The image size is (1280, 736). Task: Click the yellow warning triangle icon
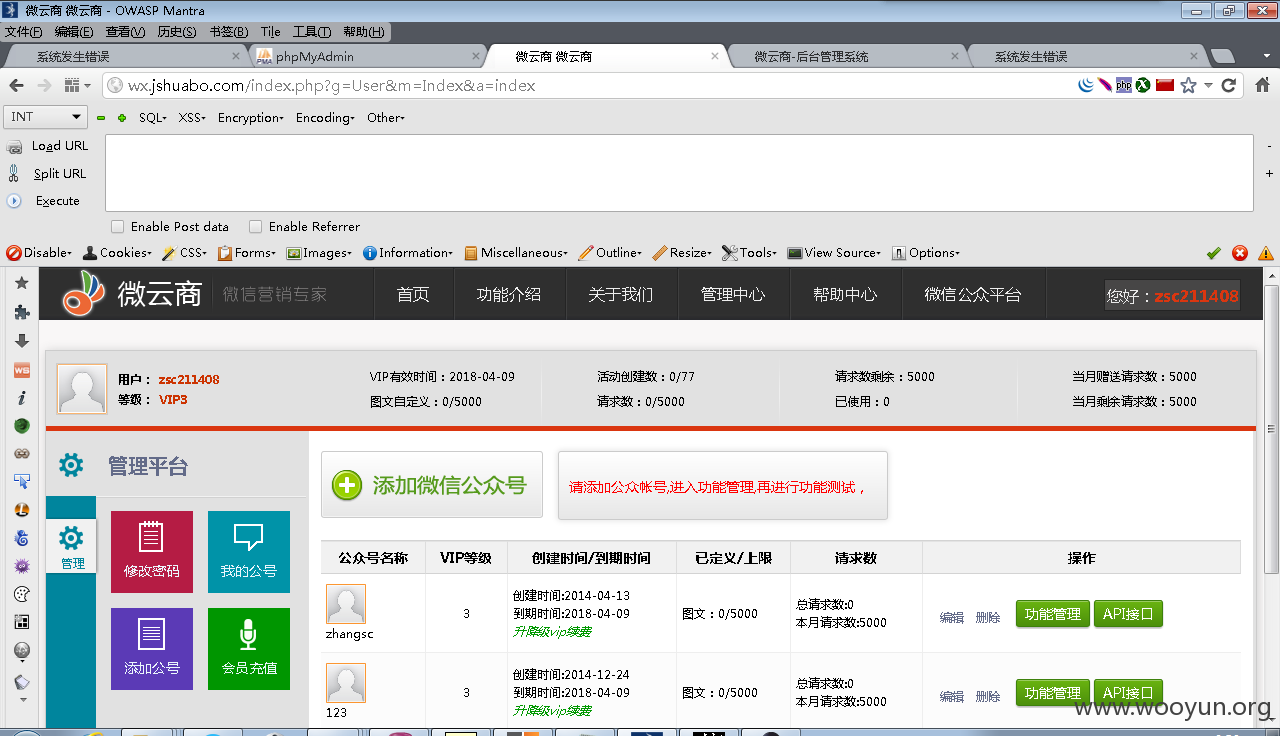coord(1266,253)
